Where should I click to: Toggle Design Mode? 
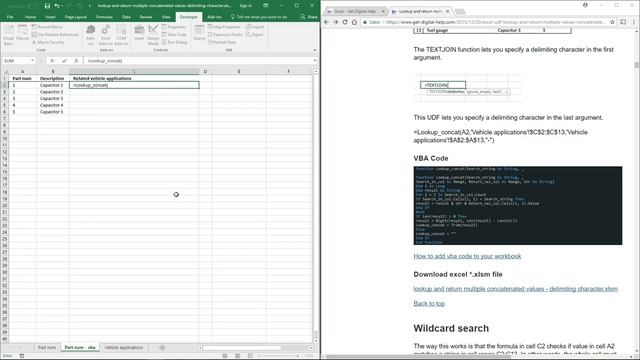point(153,34)
